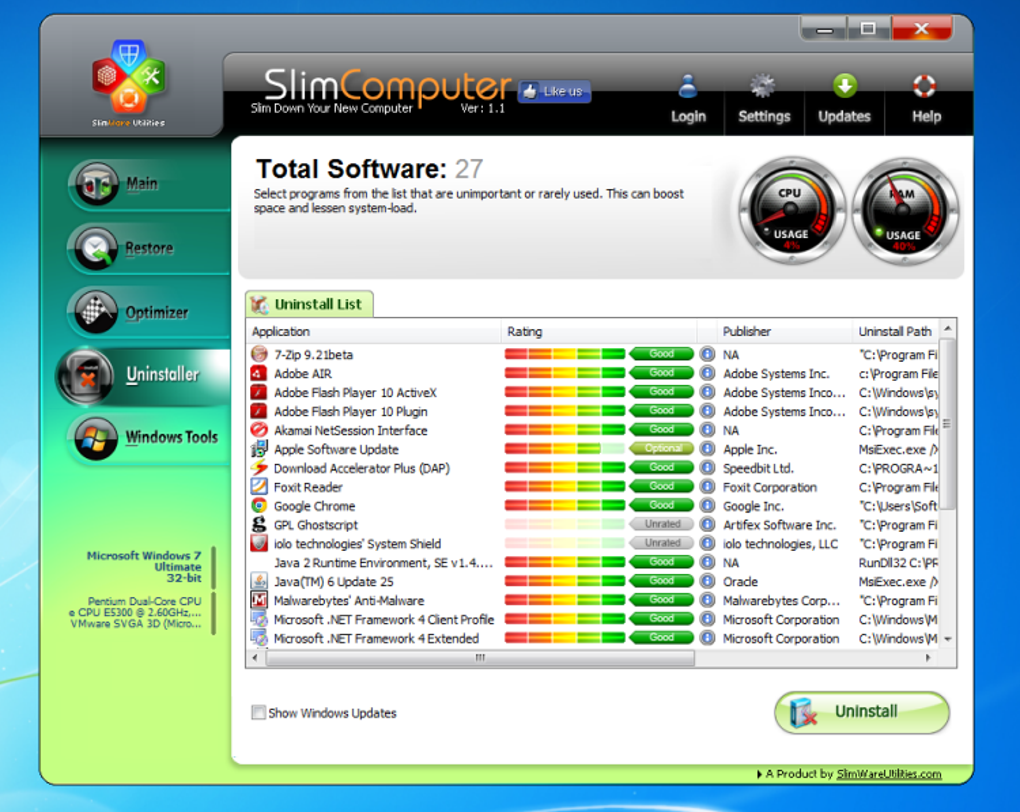Click info icon for Akamai NetSession Interface
Image resolution: width=1020 pixels, height=812 pixels.
[x=707, y=429]
